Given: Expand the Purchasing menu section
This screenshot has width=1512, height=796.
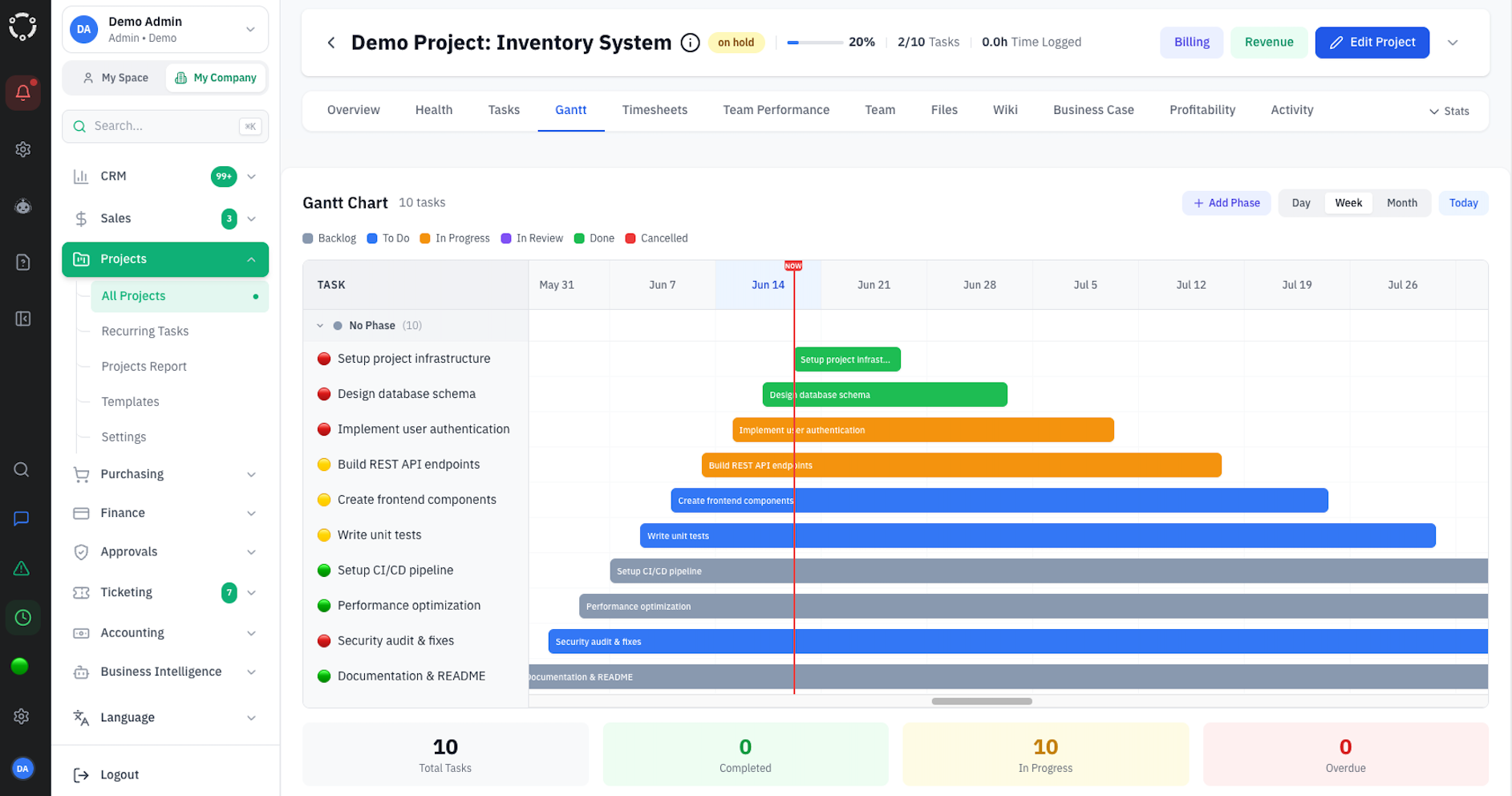Looking at the screenshot, I should tap(251, 474).
